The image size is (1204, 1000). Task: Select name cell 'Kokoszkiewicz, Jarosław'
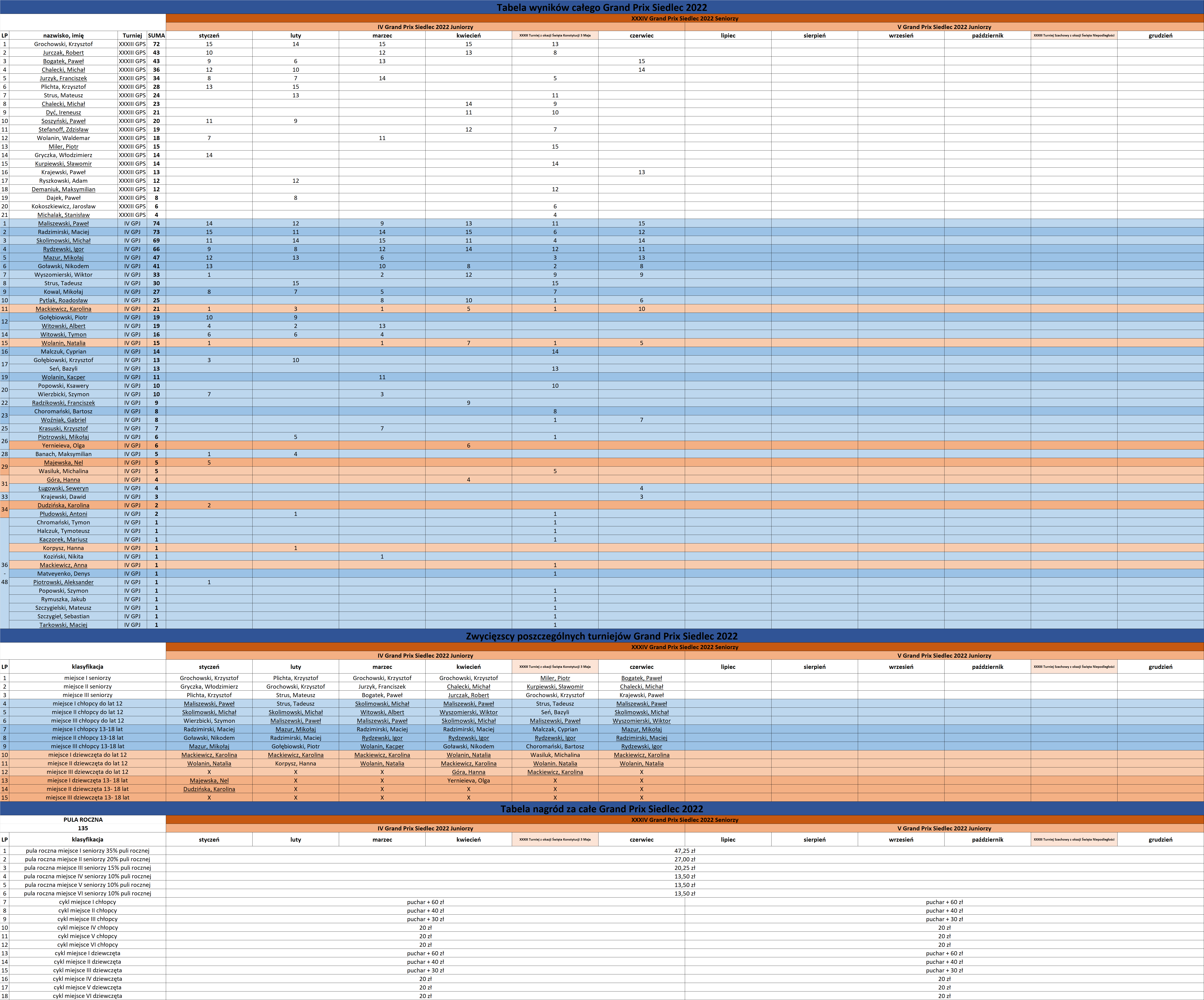[x=63, y=206]
